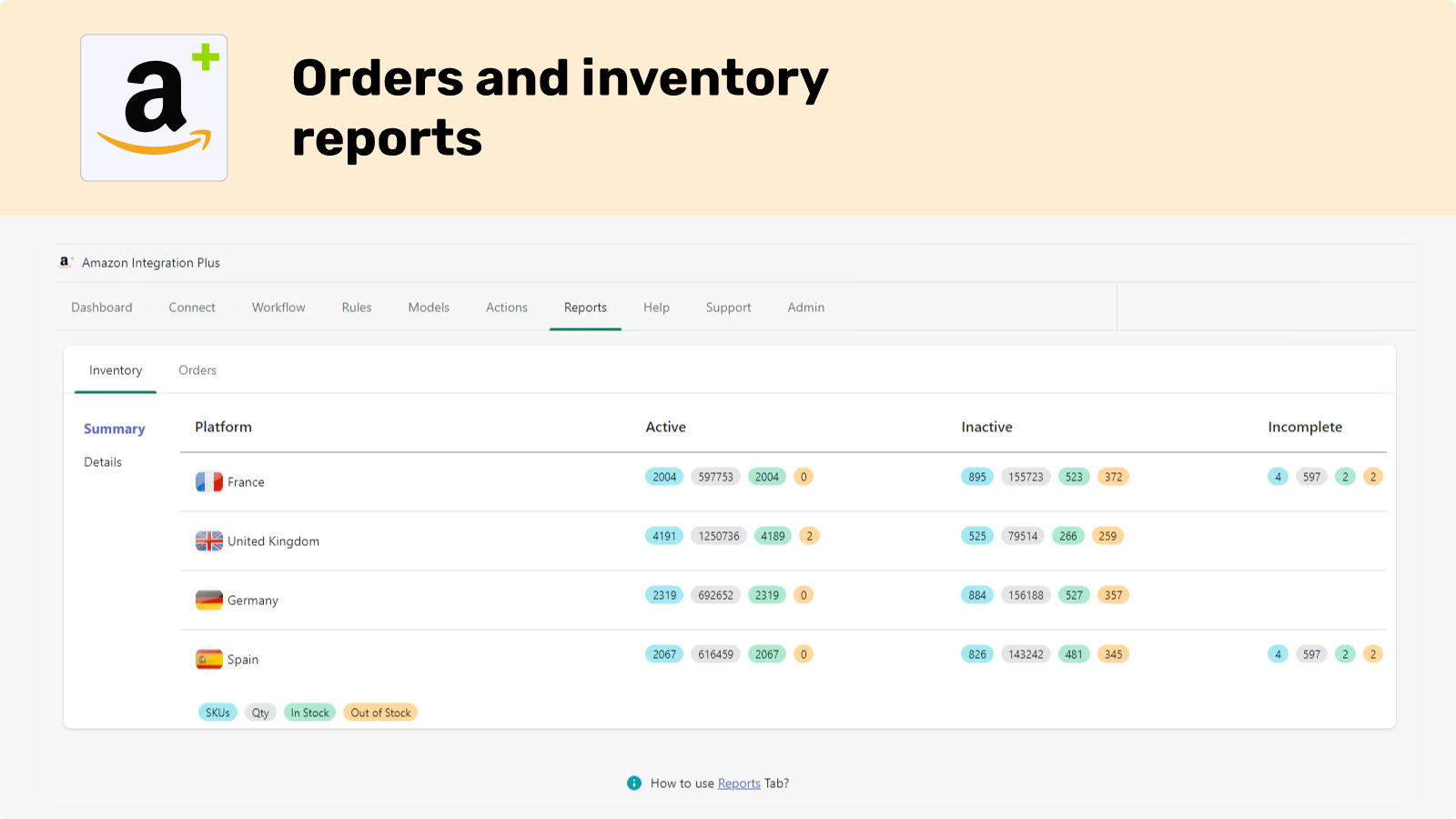Click Germany inactive SKUs badge 884
The height and width of the screenshot is (819, 1456).
coord(977,595)
